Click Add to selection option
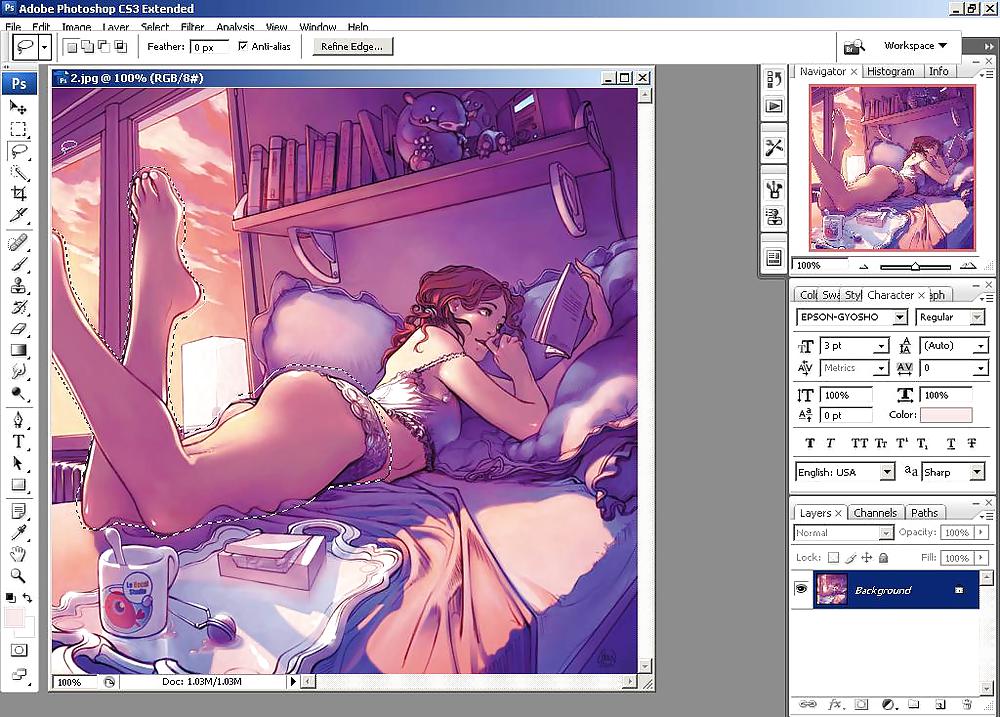This screenshot has height=717, width=1000. (87, 47)
